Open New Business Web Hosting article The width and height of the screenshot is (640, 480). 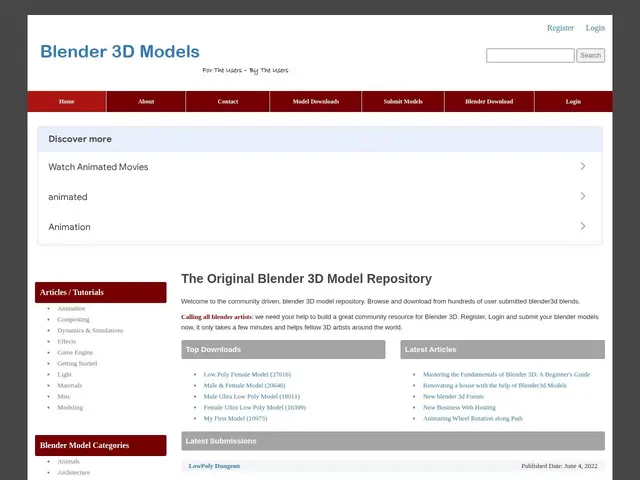(459, 407)
